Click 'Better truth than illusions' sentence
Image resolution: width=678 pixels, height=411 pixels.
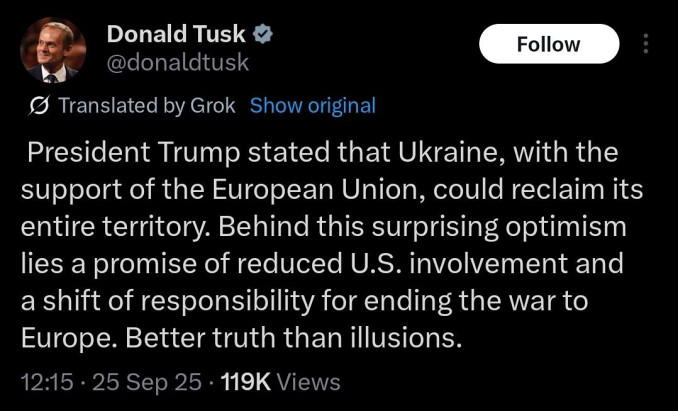point(293,337)
